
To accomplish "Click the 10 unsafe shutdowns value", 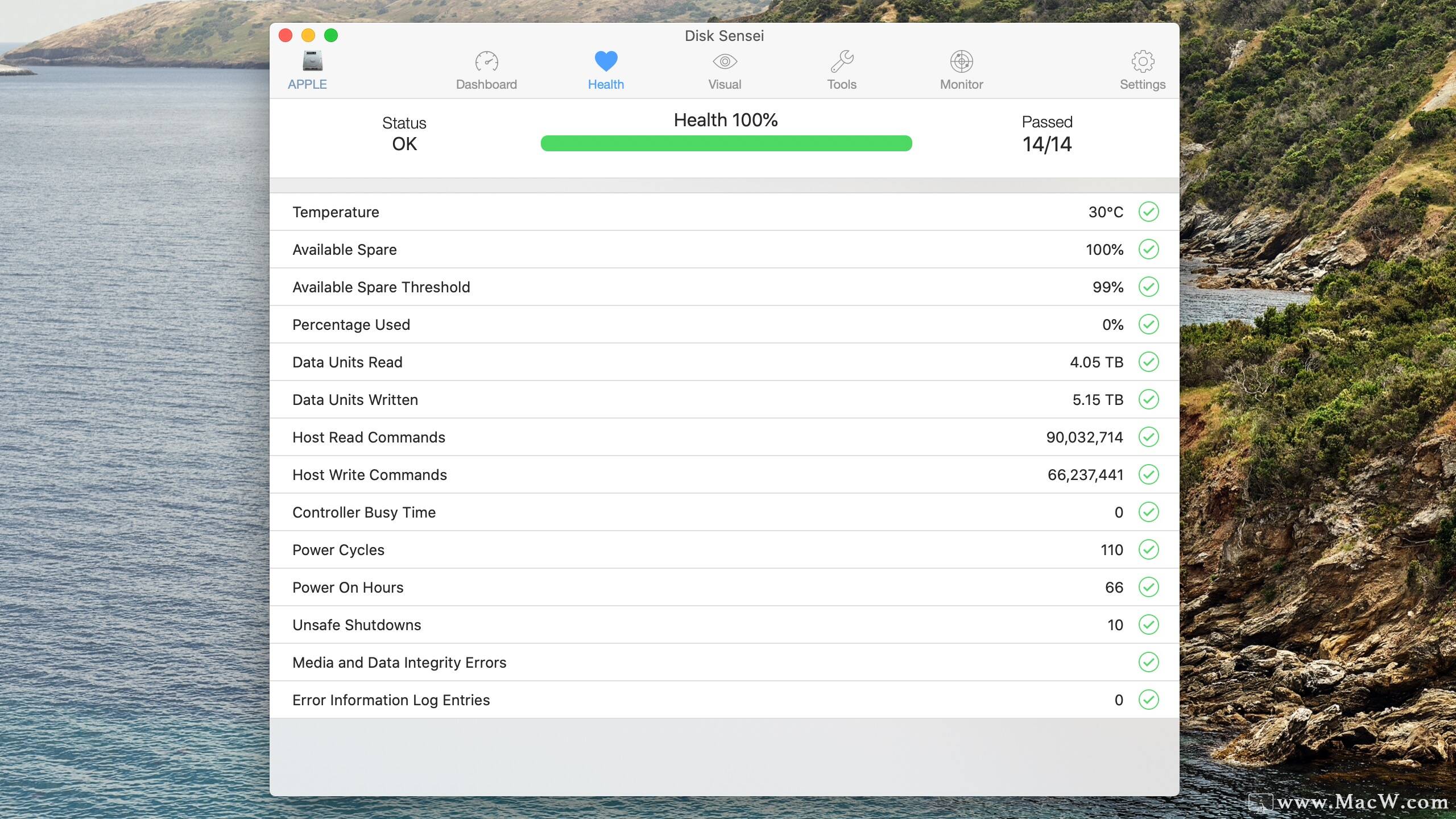I will tap(1115, 625).
